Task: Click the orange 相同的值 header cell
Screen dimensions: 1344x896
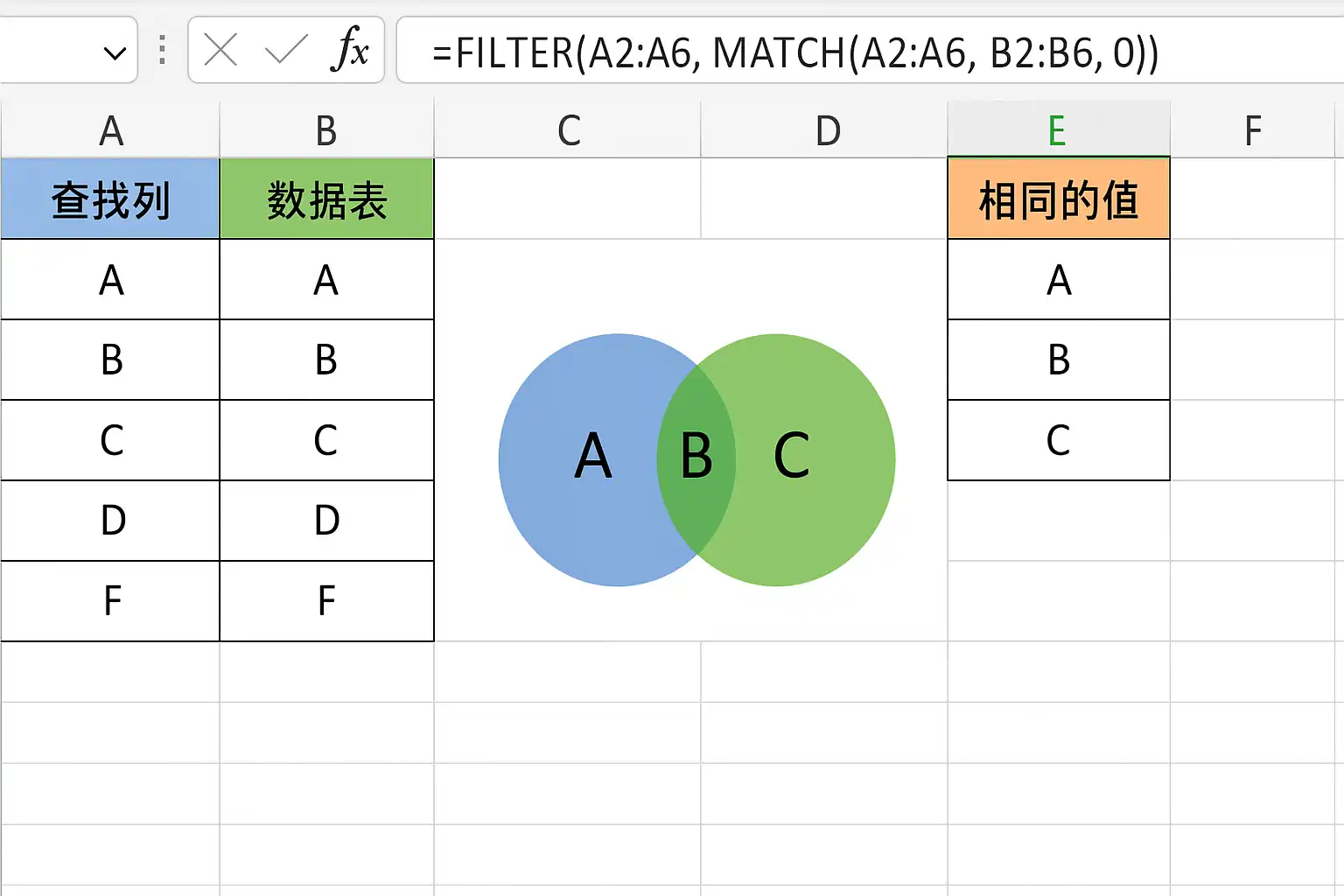Action: click(1059, 199)
